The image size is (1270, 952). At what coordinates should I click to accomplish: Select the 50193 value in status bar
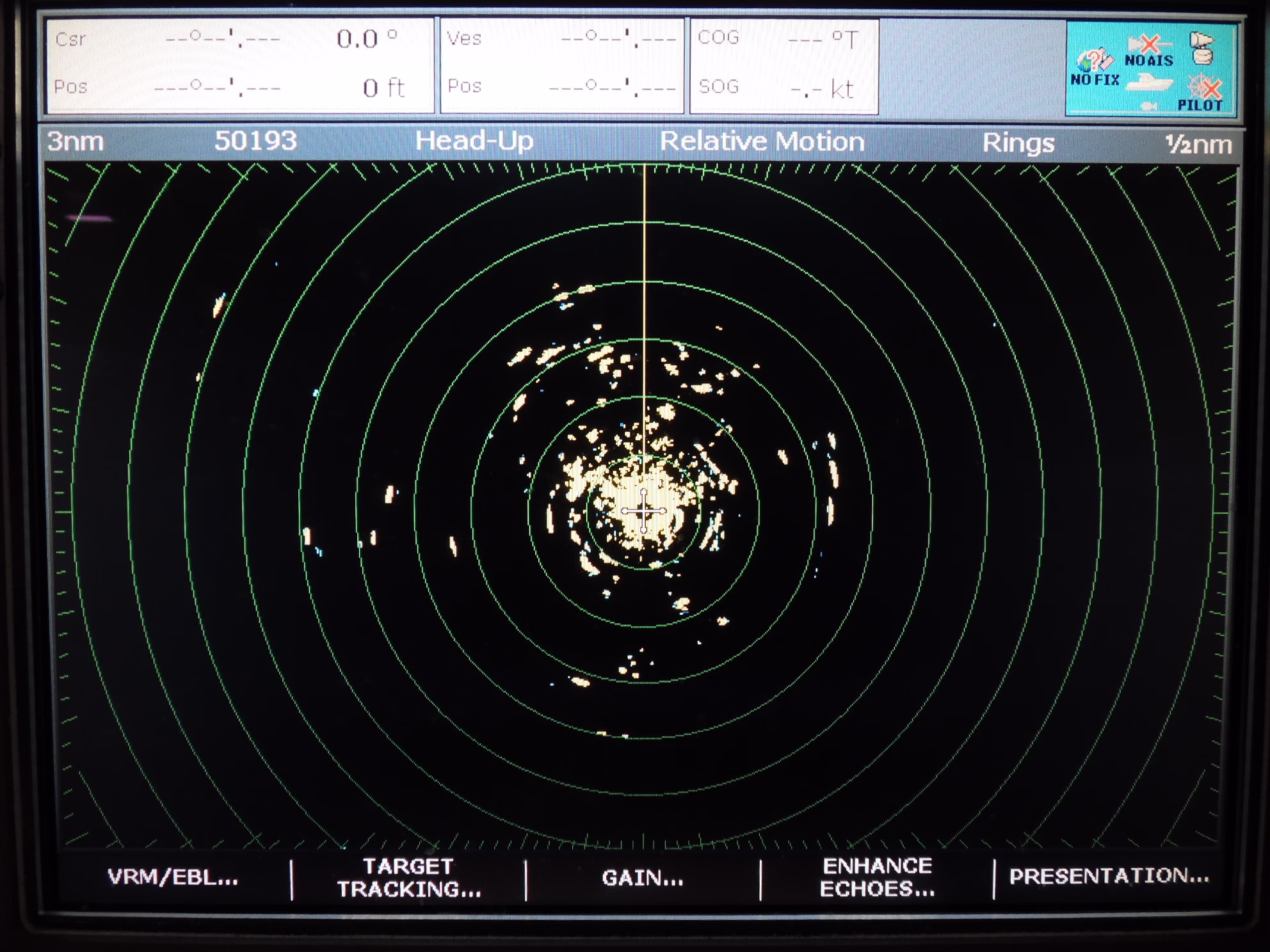255,141
